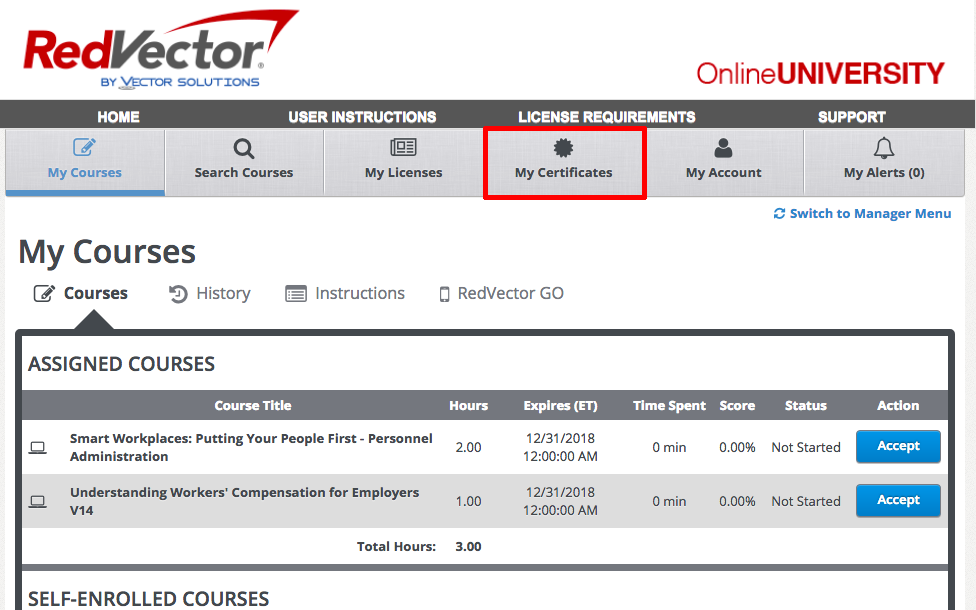Select the Search Courses magnifier icon
The width and height of the screenshot is (976, 610).
pos(244,147)
